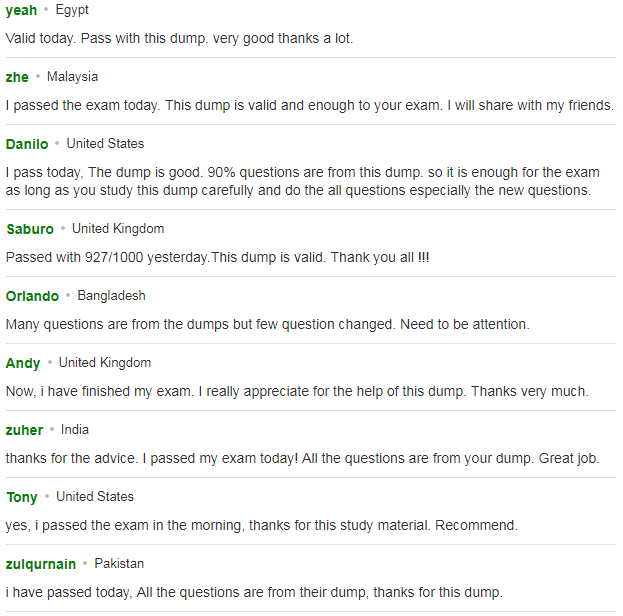Viewport: 623px width, 616px height.
Task: Click the comment starting 'Valid today'
Action: (179, 39)
